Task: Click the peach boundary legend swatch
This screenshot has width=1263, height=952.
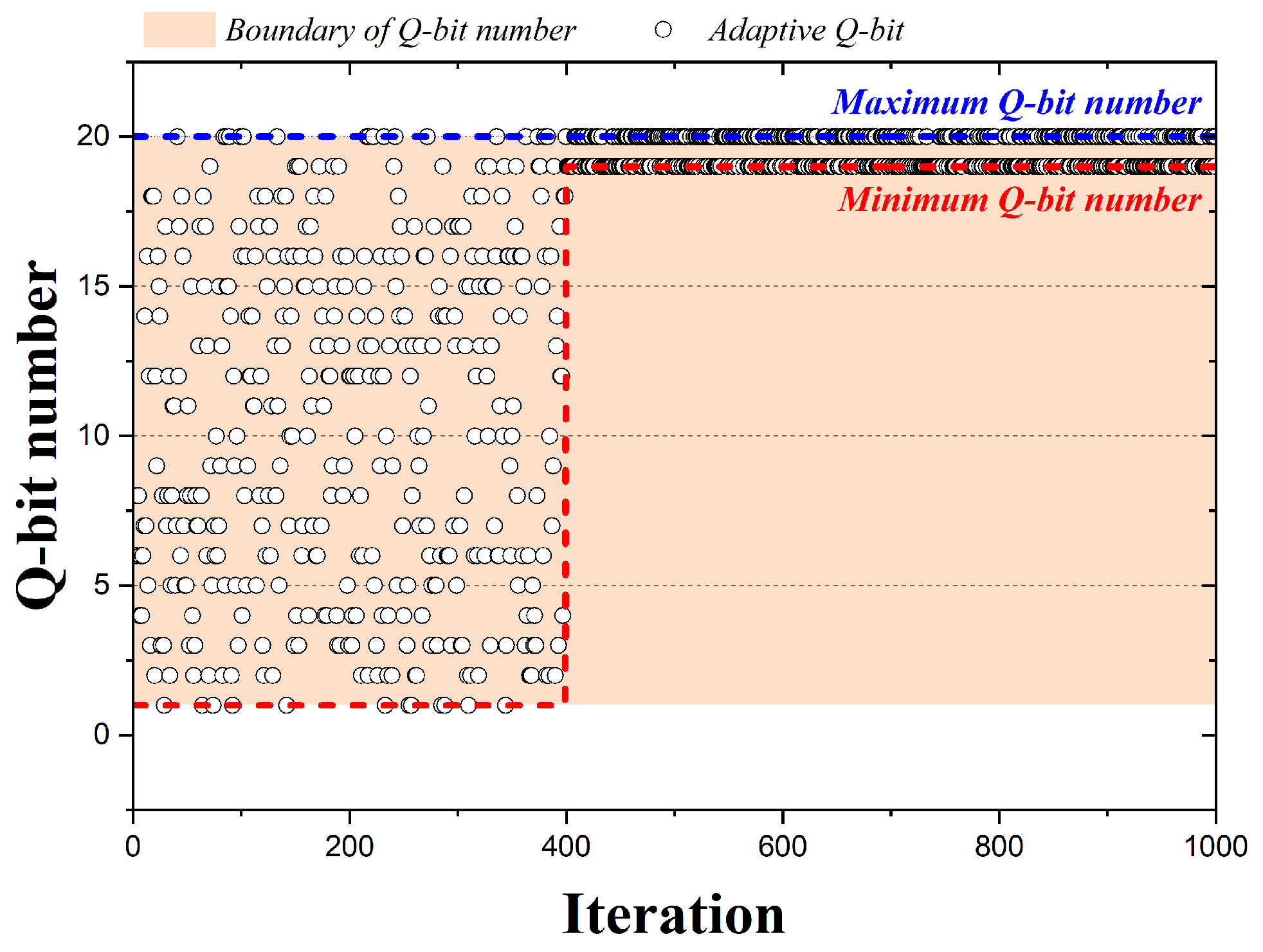Action: pyautogui.click(x=179, y=30)
